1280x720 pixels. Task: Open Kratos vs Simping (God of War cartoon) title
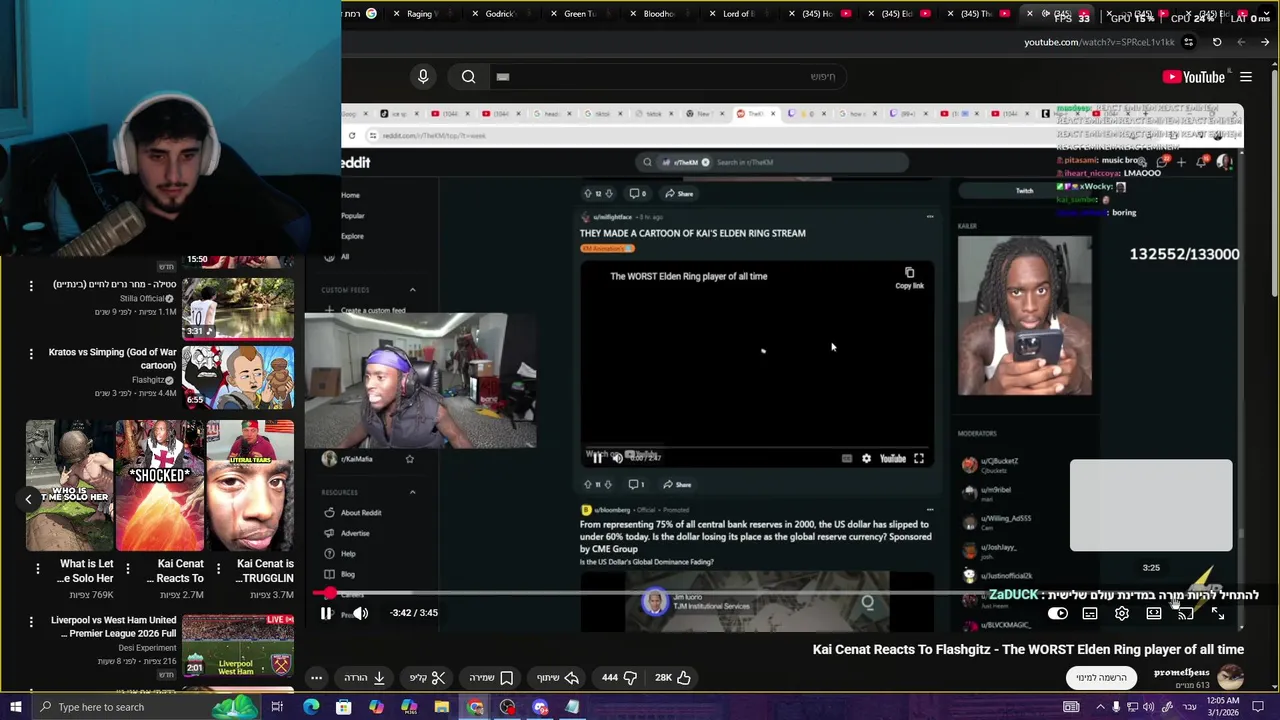(x=113, y=359)
